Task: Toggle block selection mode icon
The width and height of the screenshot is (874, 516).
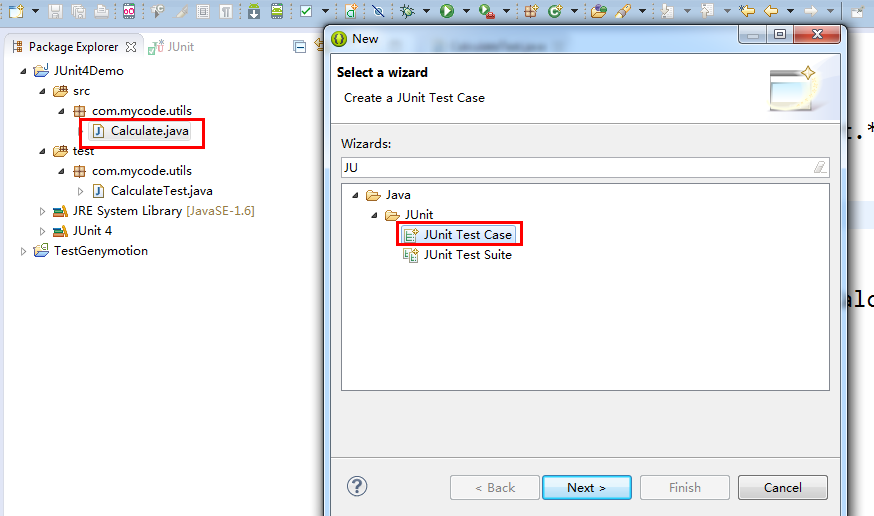Action: point(203,11)
